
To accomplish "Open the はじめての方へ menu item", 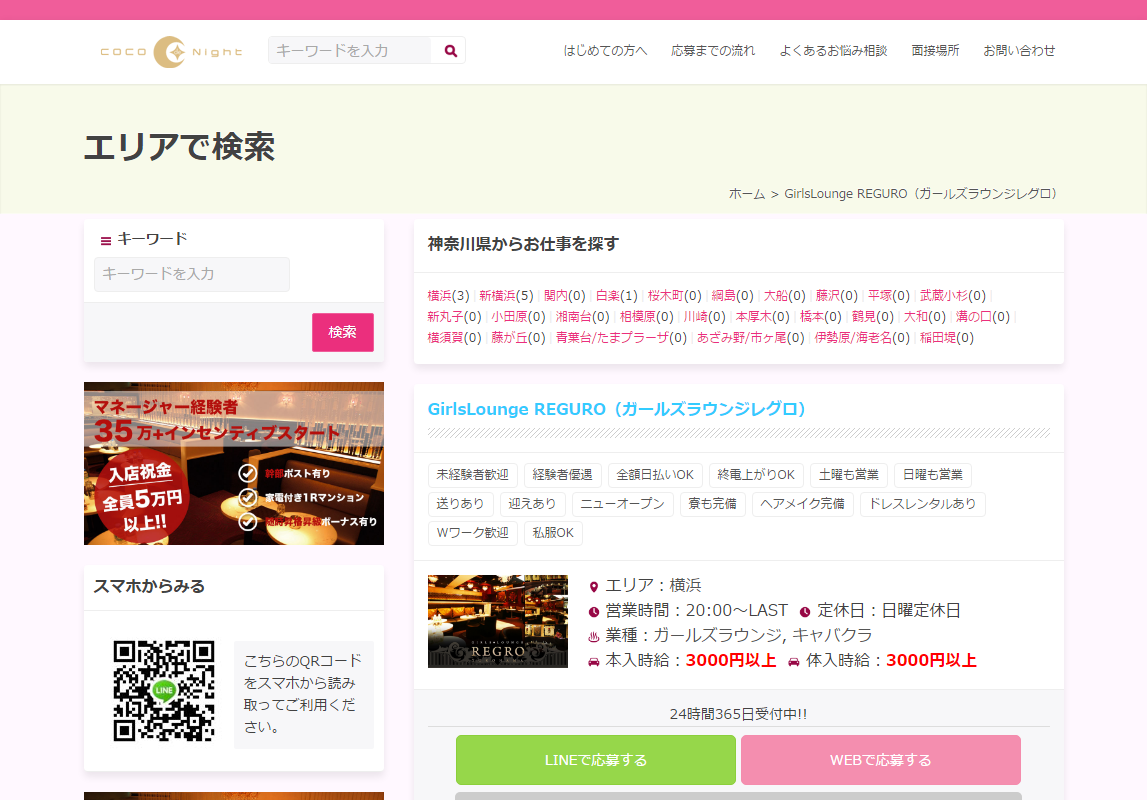I will [x=605, y=50].
